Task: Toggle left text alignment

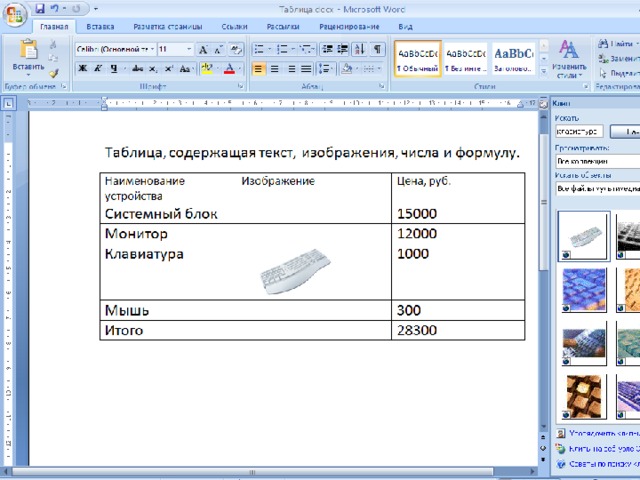Action: (x=258, y=68)
